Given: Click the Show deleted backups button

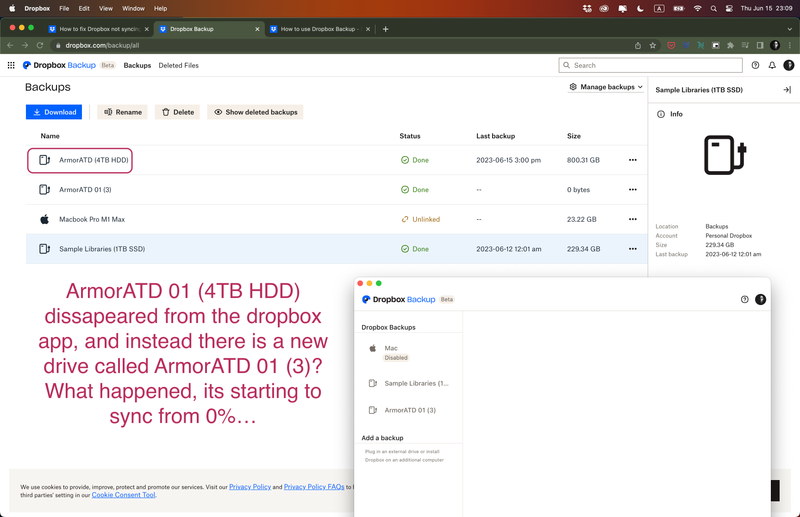Looking at the screenshot, I should click(255, 112).
